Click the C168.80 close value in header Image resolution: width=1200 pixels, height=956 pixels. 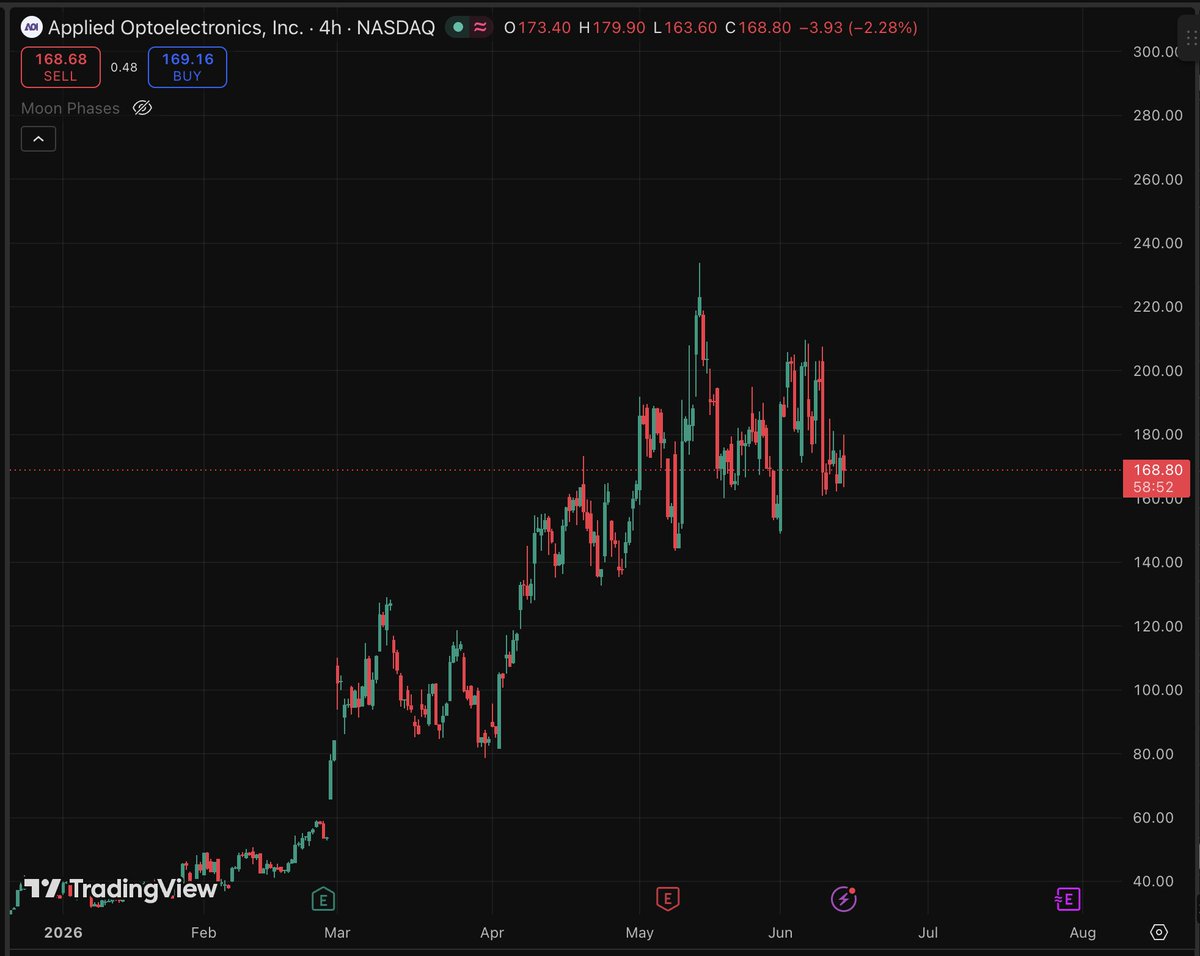click(759, 28)
